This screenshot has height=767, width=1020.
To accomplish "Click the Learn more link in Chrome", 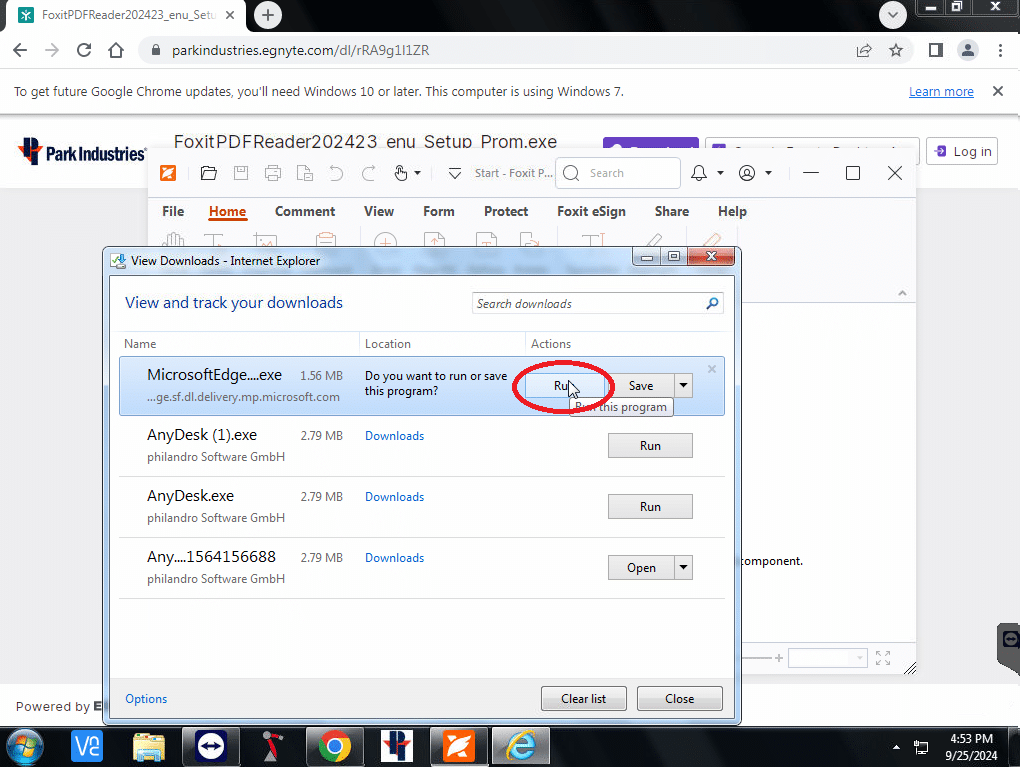I will (940, 92).
